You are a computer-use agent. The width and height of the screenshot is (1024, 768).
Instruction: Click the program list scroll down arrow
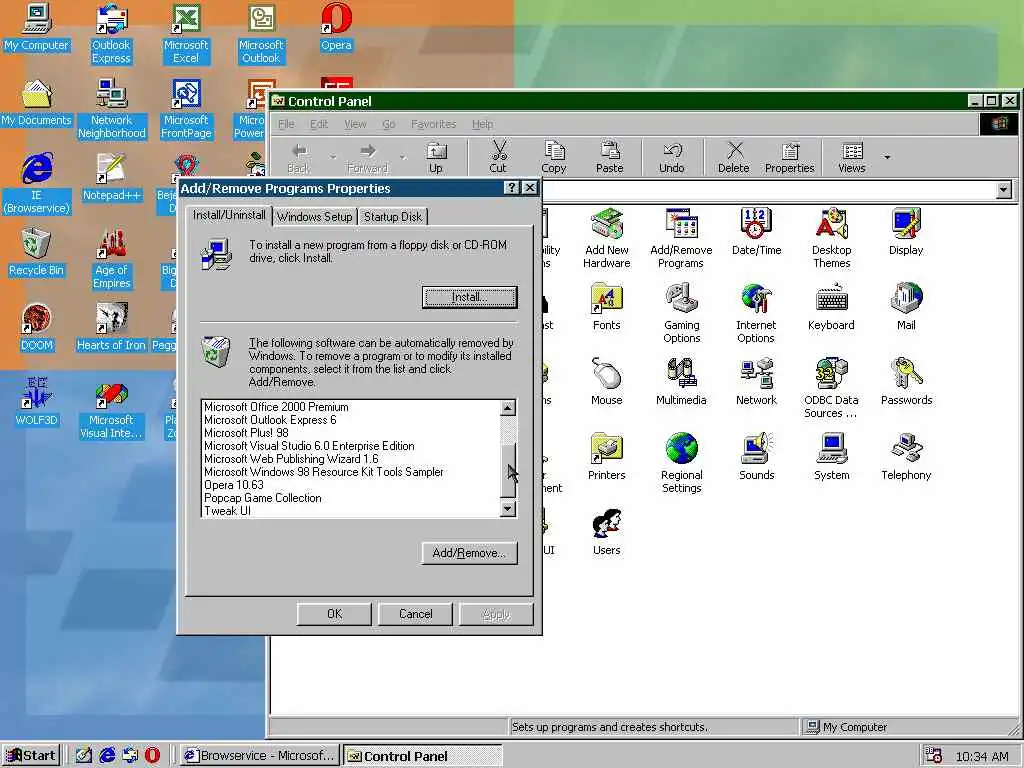(x=508, y=509)
